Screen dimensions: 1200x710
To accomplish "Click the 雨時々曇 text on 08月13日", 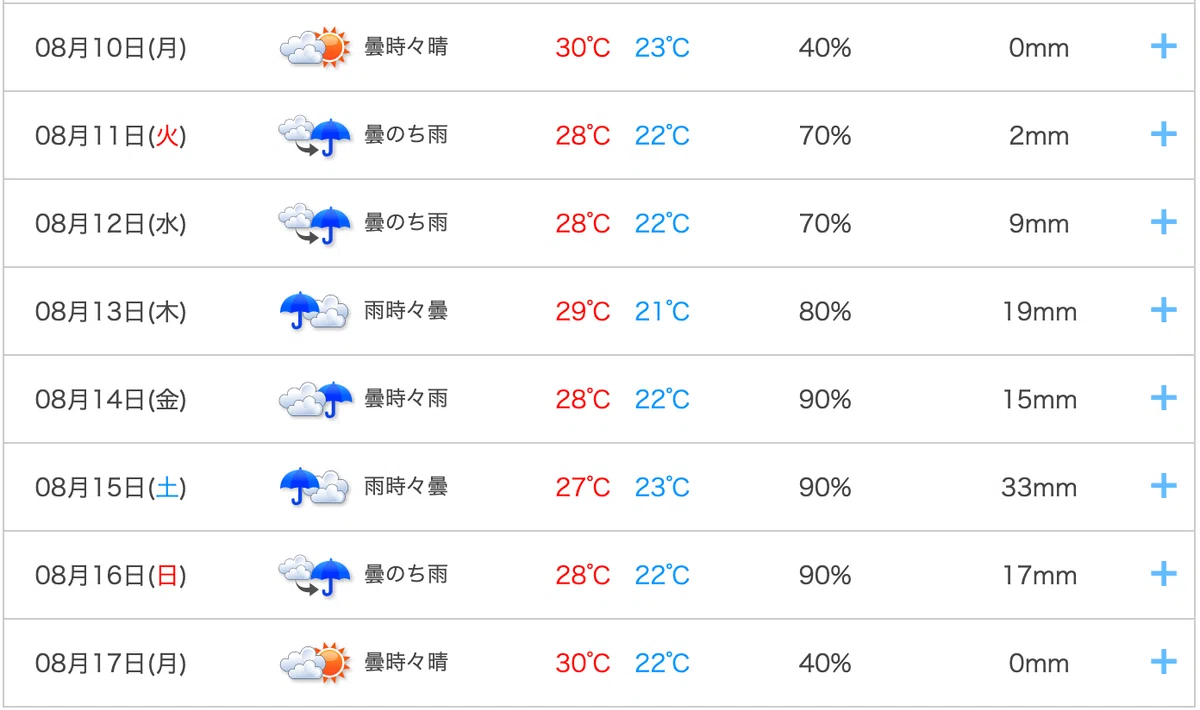I will coord(406,311).
